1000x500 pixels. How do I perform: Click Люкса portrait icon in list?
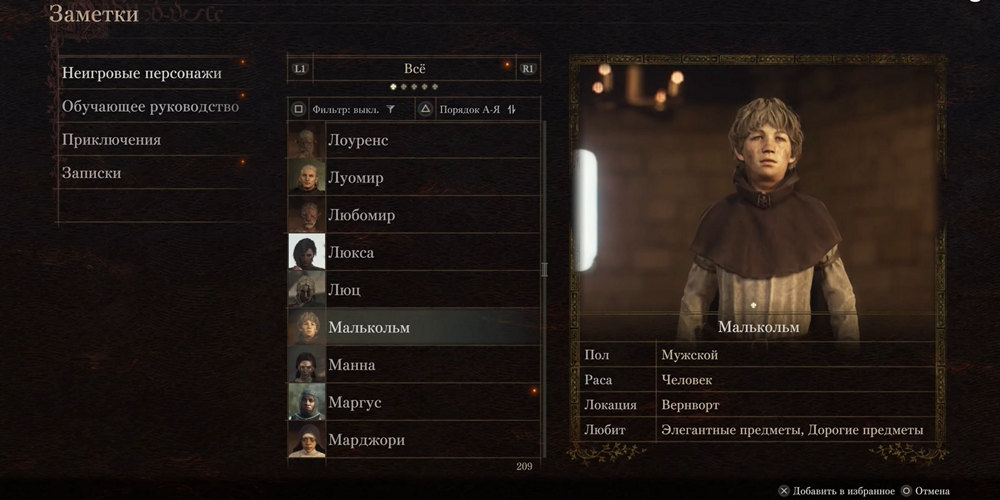[x=307, y=253]
